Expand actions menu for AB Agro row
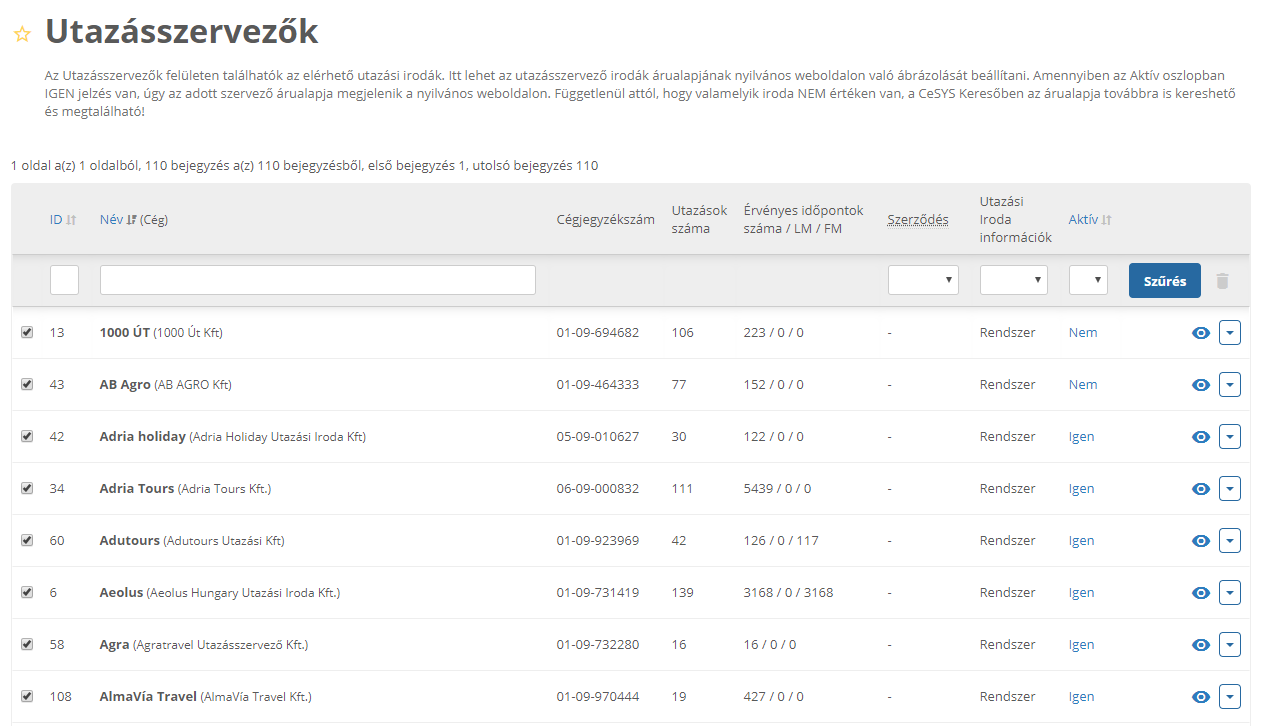Image resolution: width=1262 pixels, height=726 pixels. pyautogui.click(x=1230, y=385)
